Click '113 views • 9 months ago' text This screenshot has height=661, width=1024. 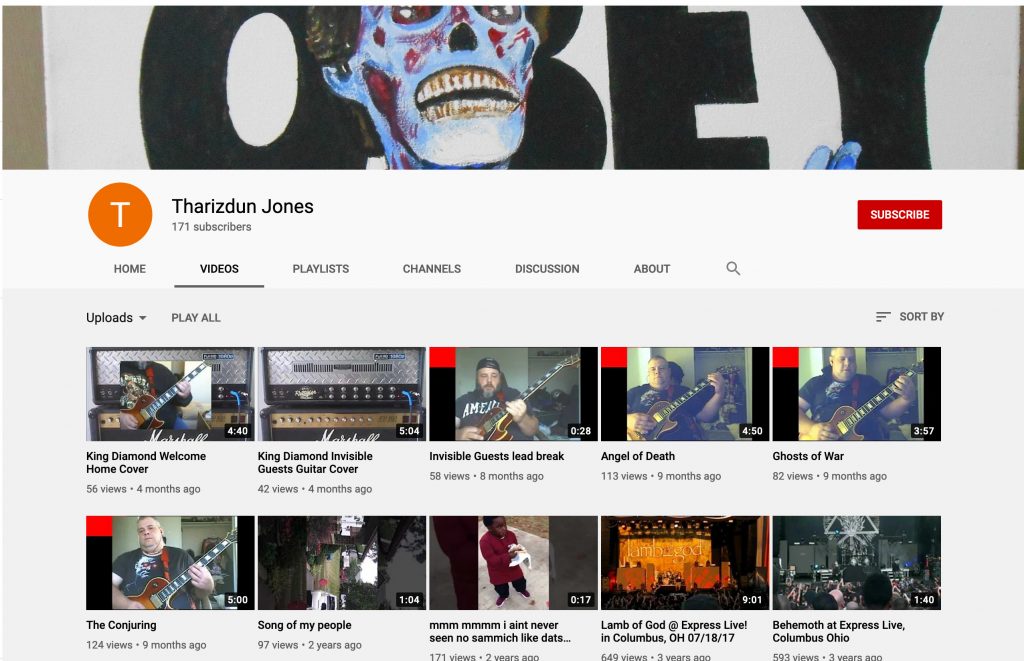coord(661,476)
